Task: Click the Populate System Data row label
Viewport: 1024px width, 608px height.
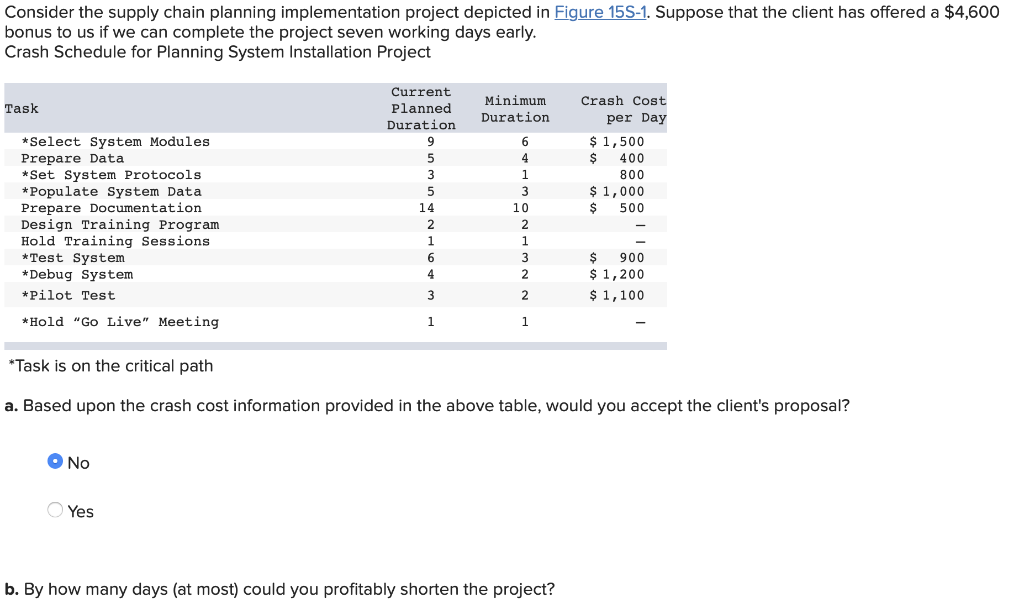Action: [x=111, y=191]
